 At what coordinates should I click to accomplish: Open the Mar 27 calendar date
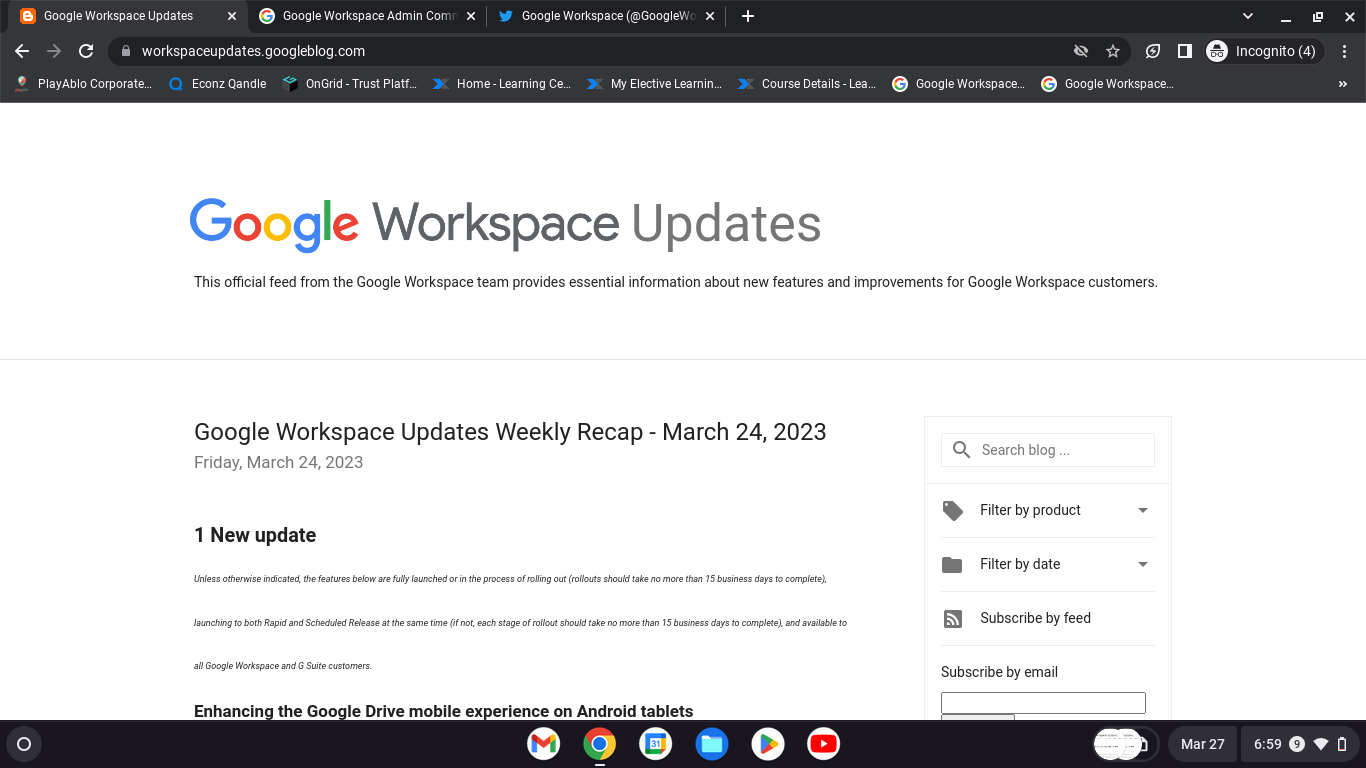coord(1202,744)
